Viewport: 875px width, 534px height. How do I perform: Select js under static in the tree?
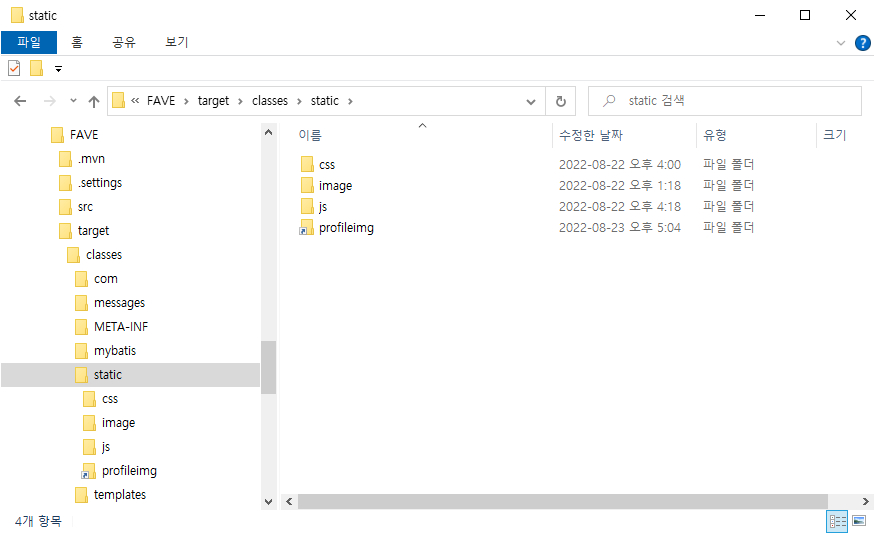[x=105, y=447]
